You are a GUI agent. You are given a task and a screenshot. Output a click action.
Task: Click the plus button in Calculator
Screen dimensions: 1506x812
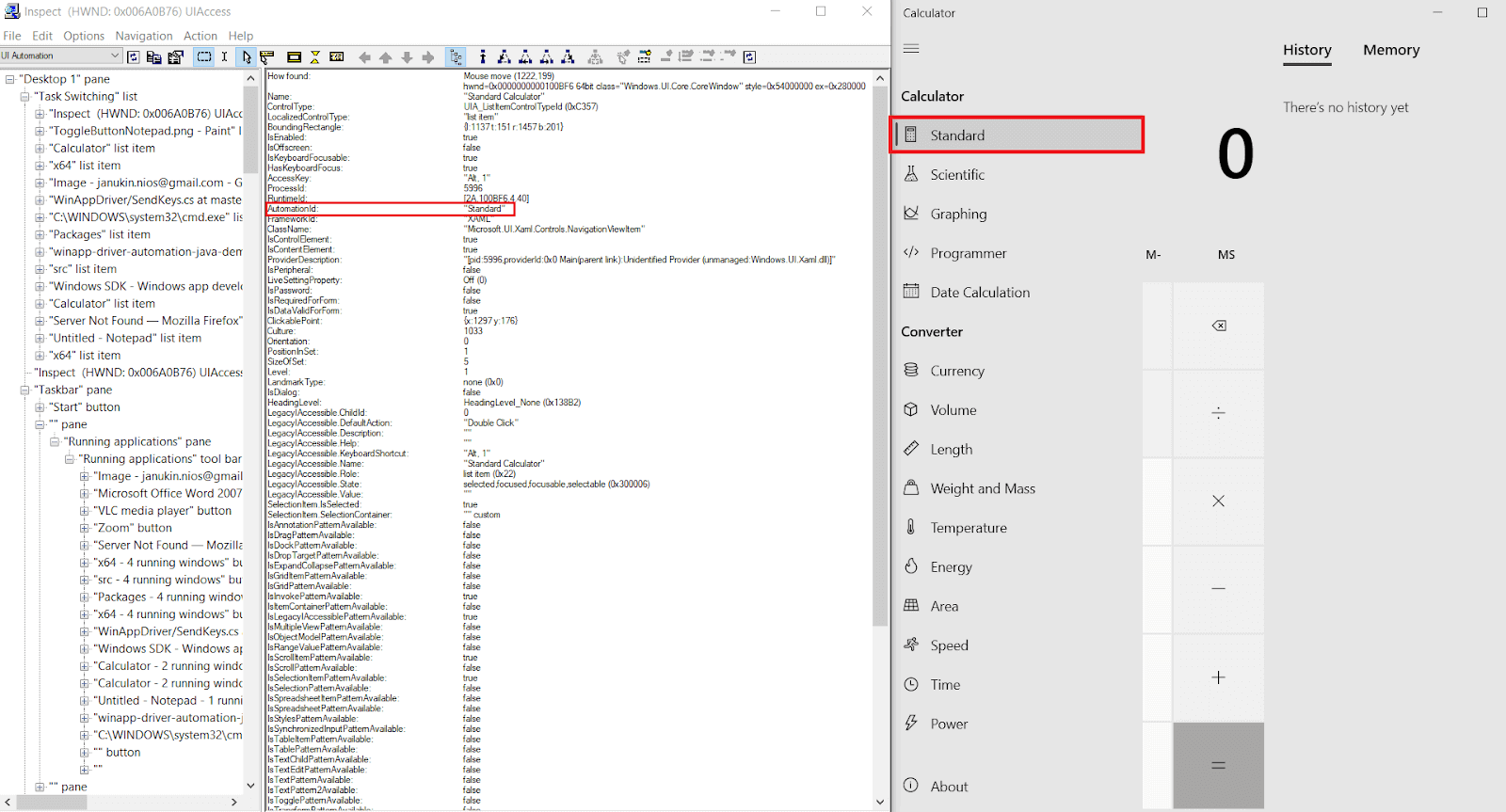point(1218,677)
